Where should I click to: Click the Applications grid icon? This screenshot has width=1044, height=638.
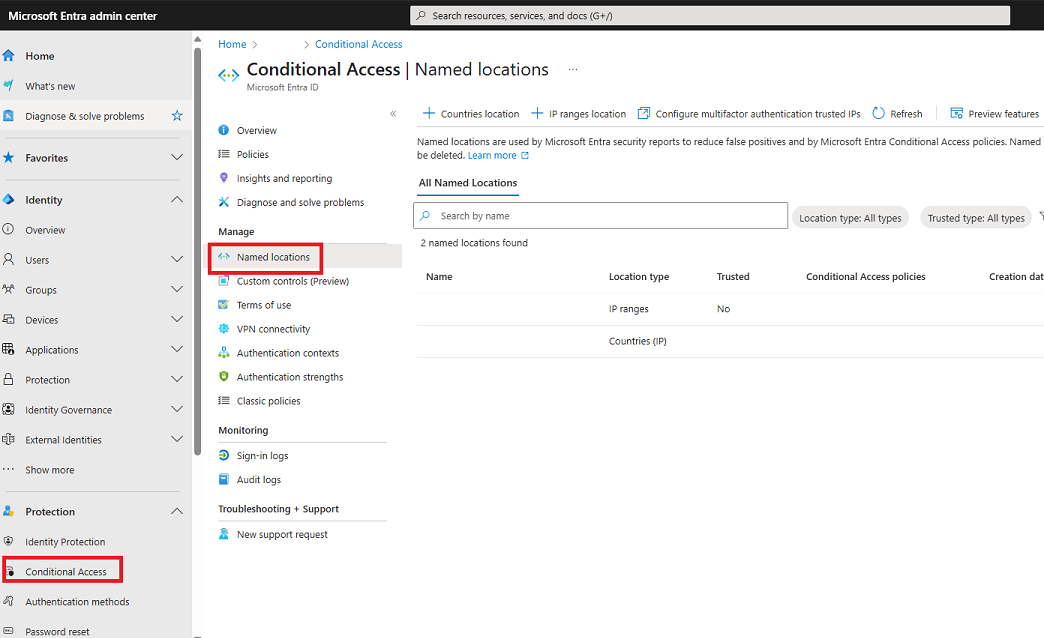(x=8, y=350)
